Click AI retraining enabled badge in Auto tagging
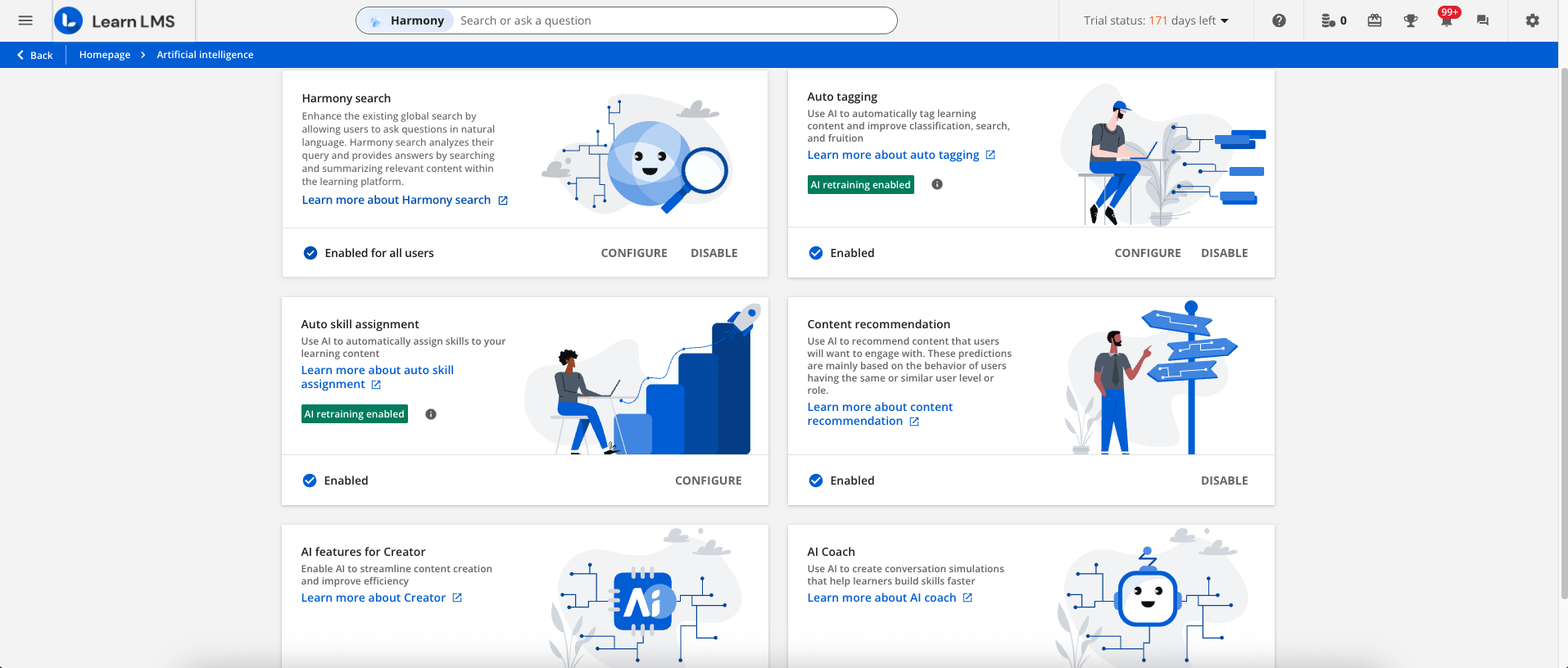 pyautogui.click(x=861, y=185)
